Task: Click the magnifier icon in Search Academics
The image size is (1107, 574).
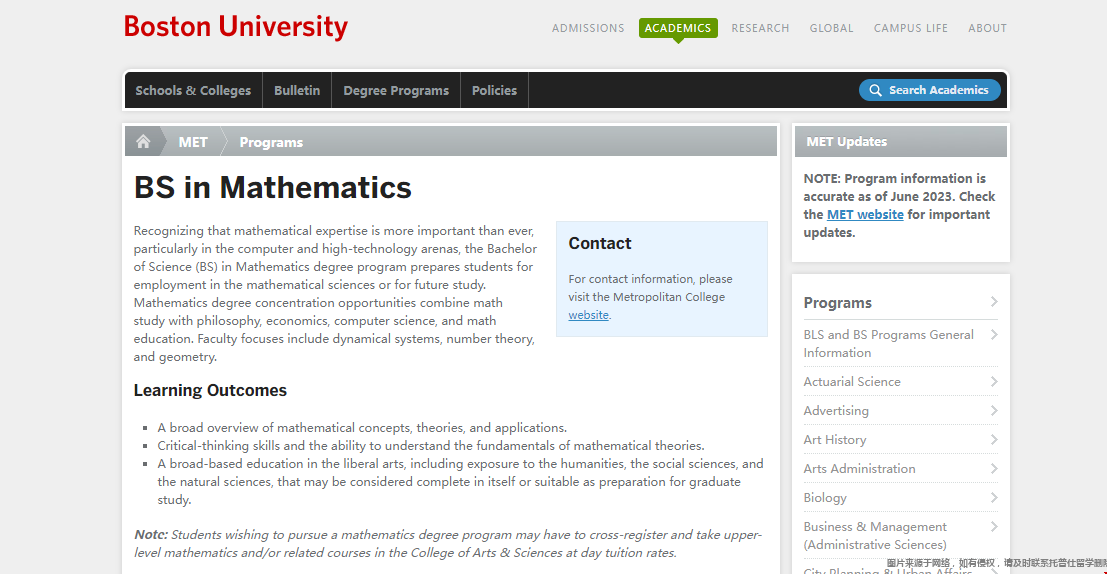Action: pos(875,90)
